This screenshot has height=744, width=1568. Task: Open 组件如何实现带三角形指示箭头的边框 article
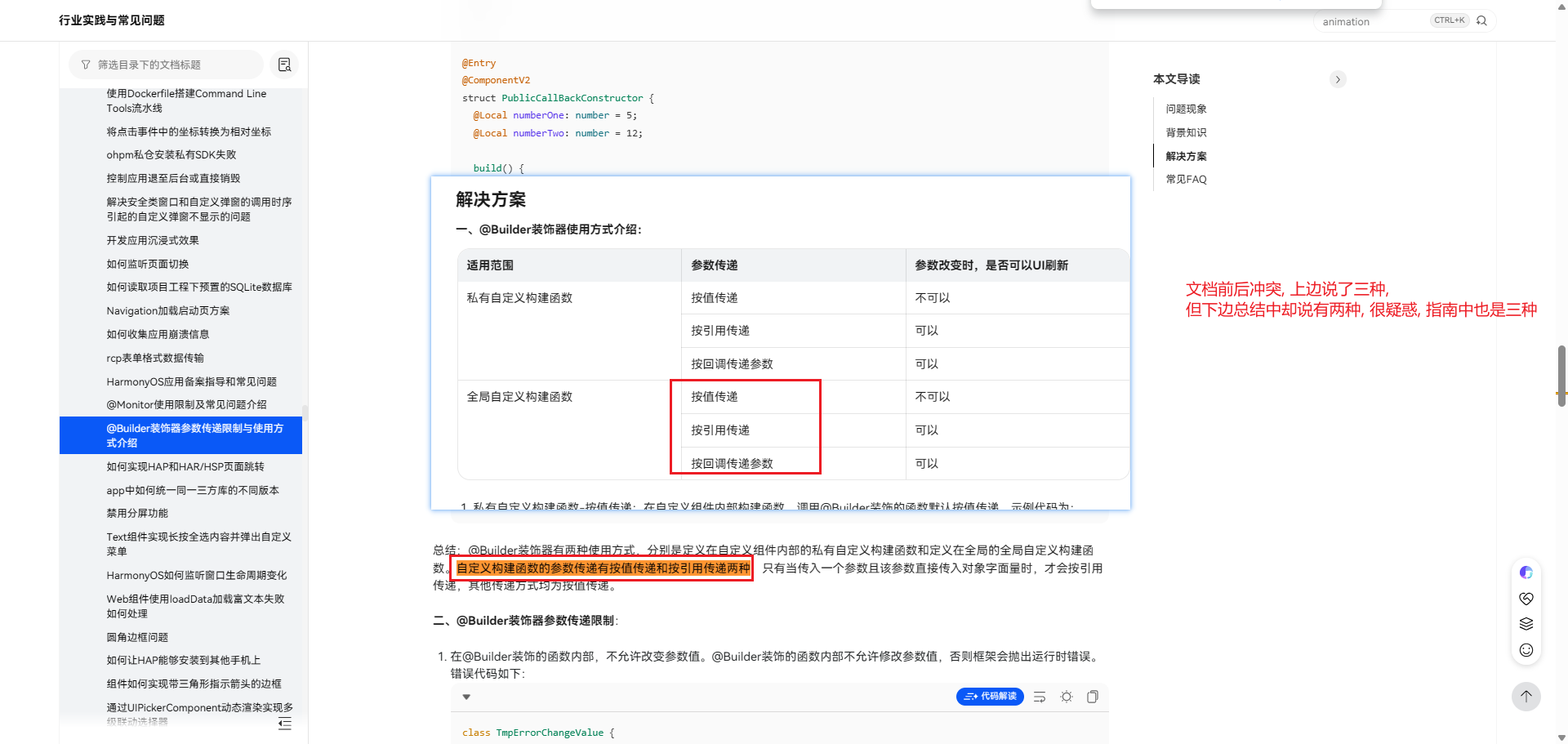[x=194, y=684]
